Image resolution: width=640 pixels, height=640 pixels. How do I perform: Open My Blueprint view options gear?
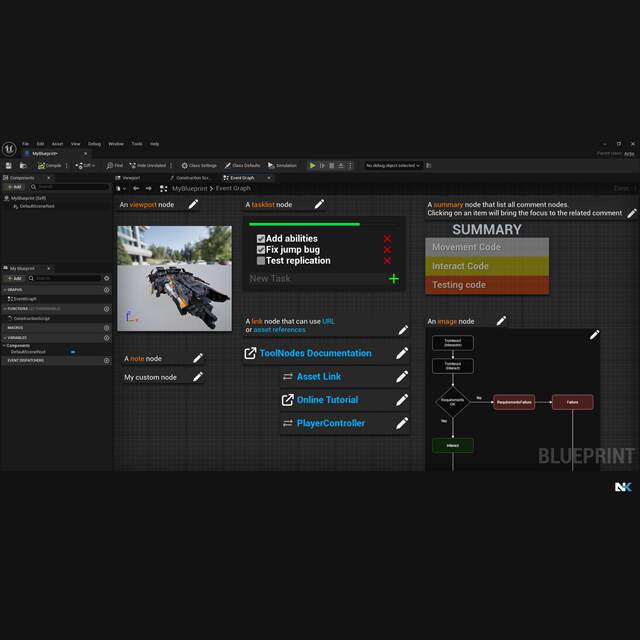[107, 278]
